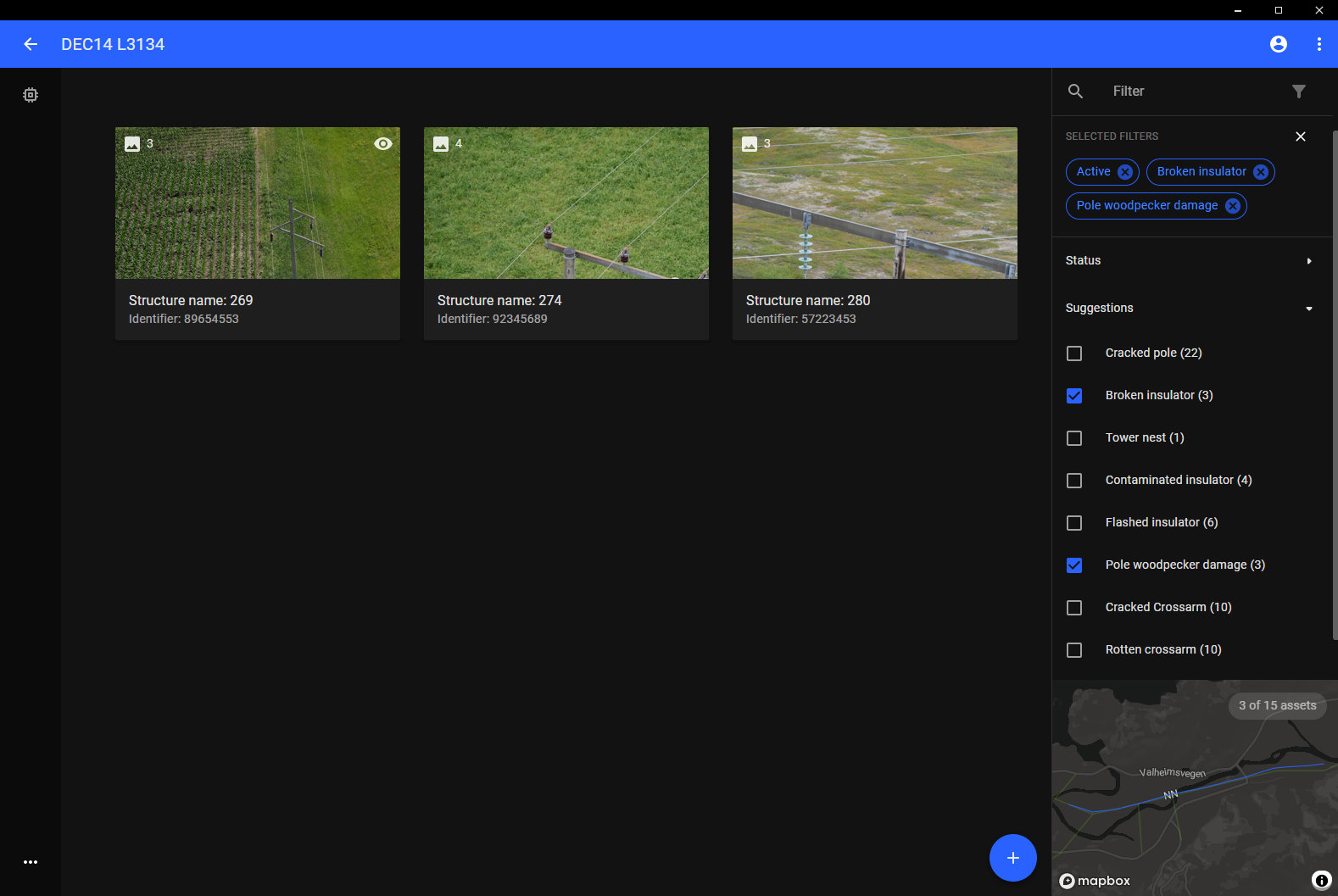Open the vertical three-dot menu
Screen dimensions: 1338x896
1319,44
